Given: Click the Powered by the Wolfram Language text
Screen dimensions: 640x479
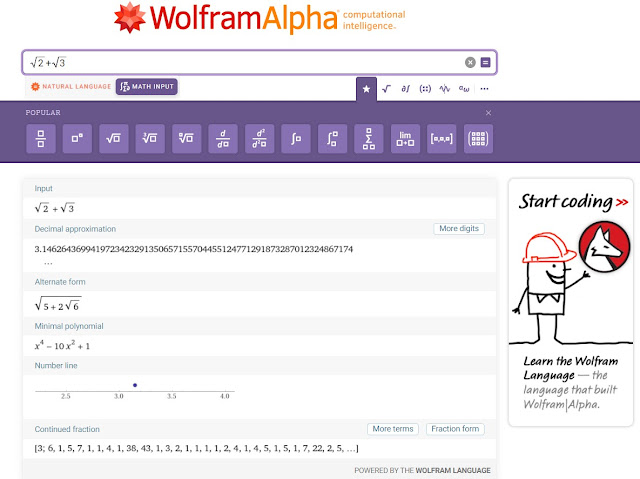Looking at the screenshot, I should [x=422, y=470].
